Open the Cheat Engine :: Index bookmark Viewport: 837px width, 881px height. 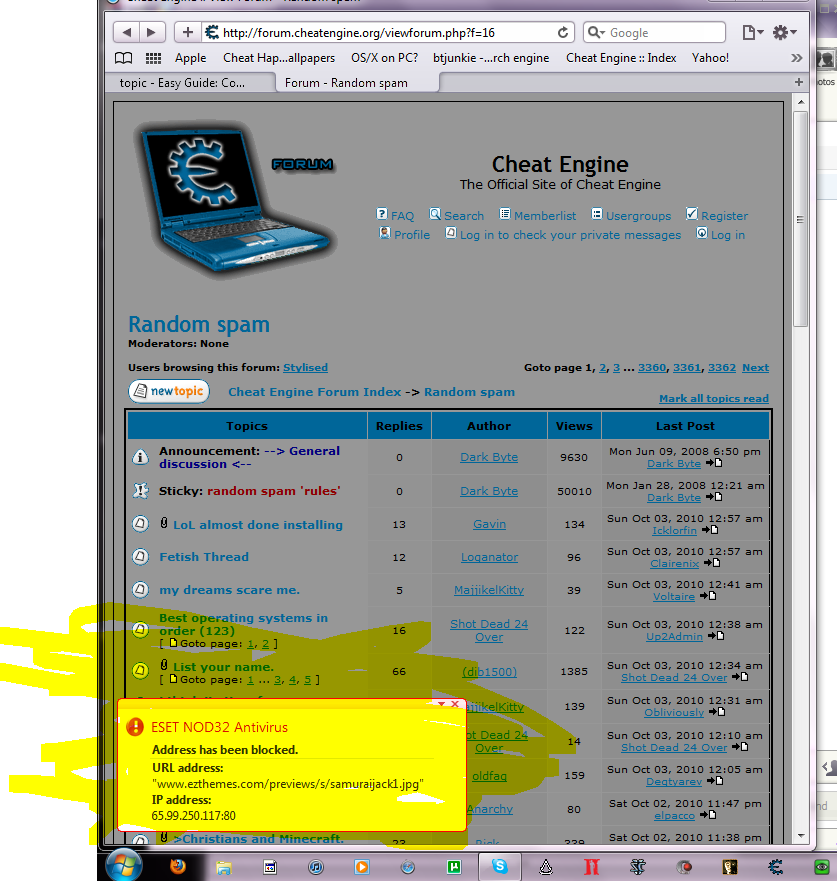(x=621, y=58)
